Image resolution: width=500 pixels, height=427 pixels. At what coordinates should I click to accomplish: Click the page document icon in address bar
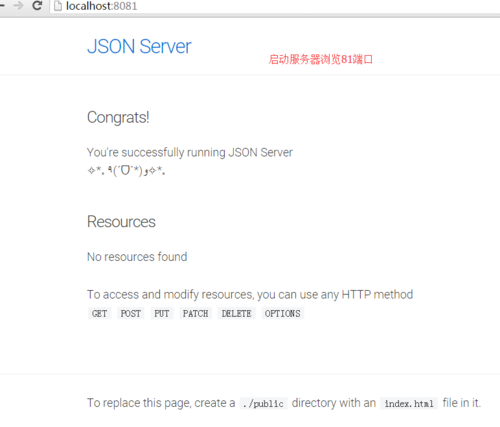(58, 6)
